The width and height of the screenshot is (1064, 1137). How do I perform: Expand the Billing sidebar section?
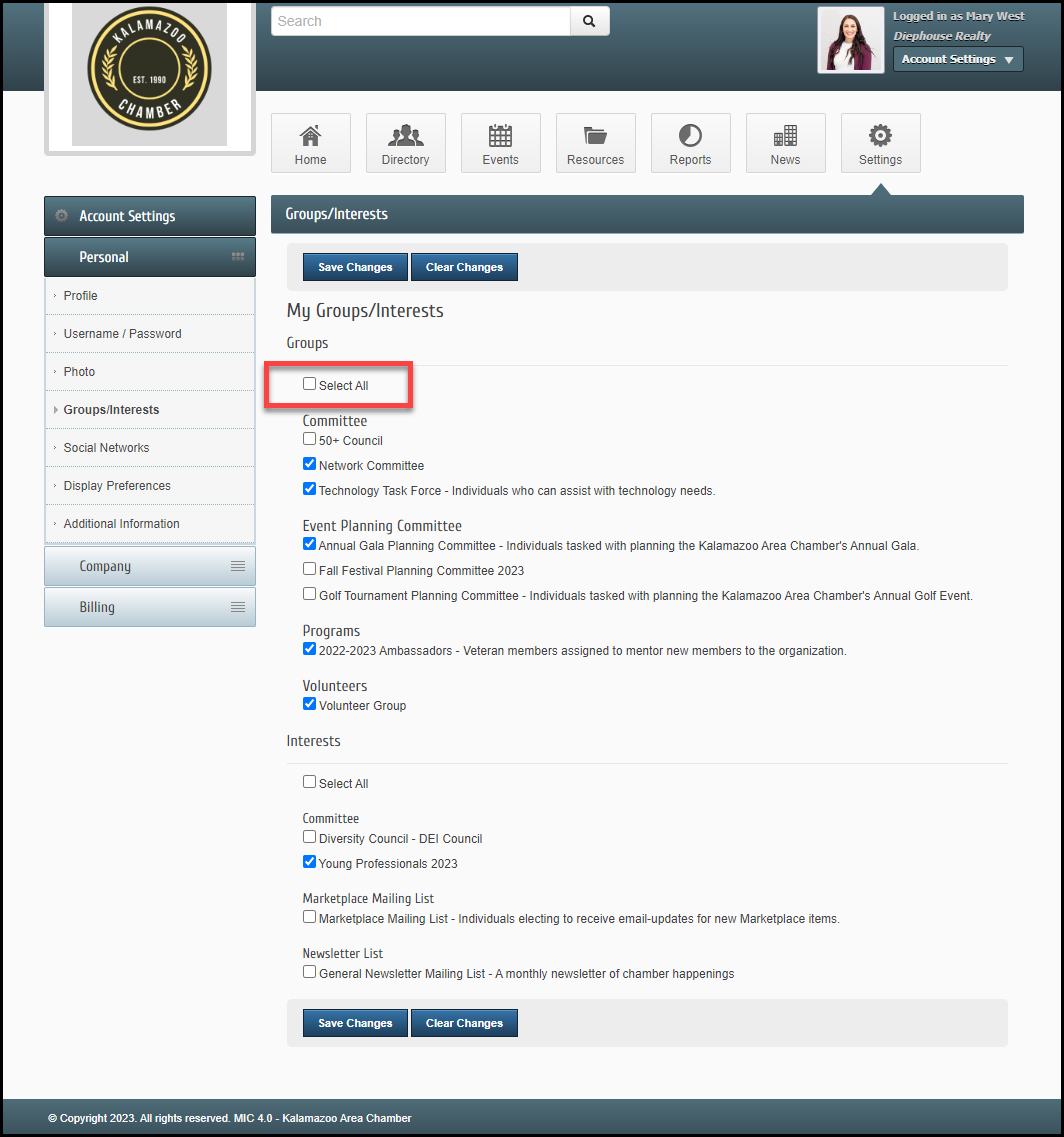pos(150,607)
